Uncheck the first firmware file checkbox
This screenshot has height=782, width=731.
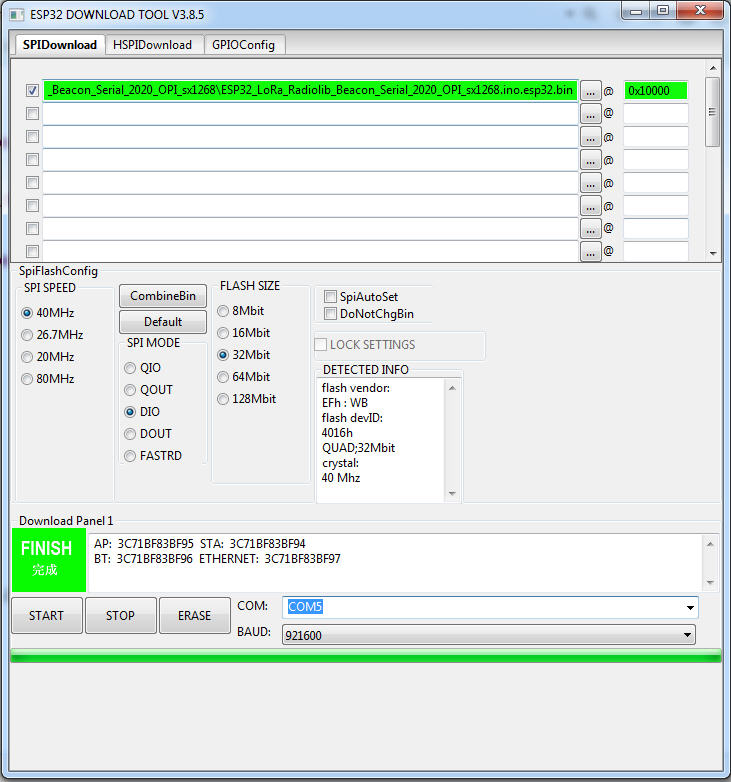32,91
